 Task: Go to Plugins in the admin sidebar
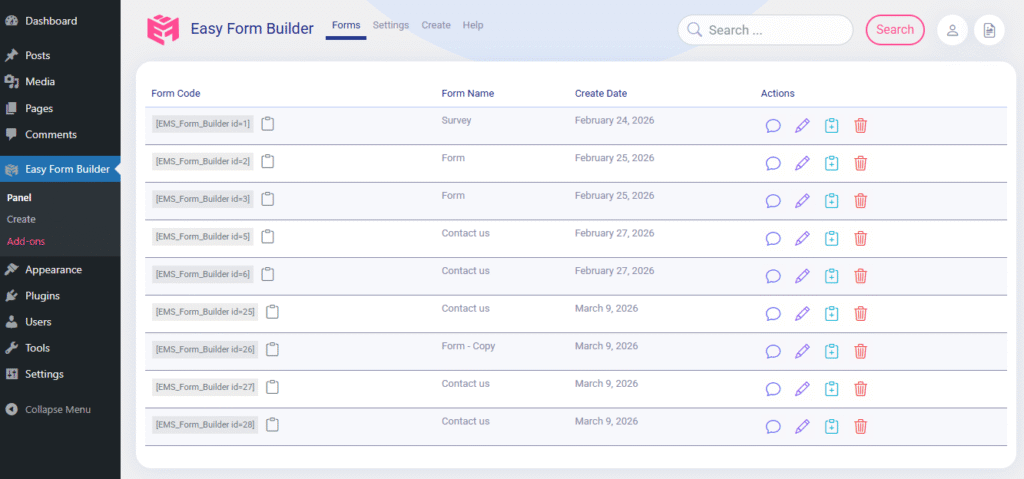click(42, 296)
